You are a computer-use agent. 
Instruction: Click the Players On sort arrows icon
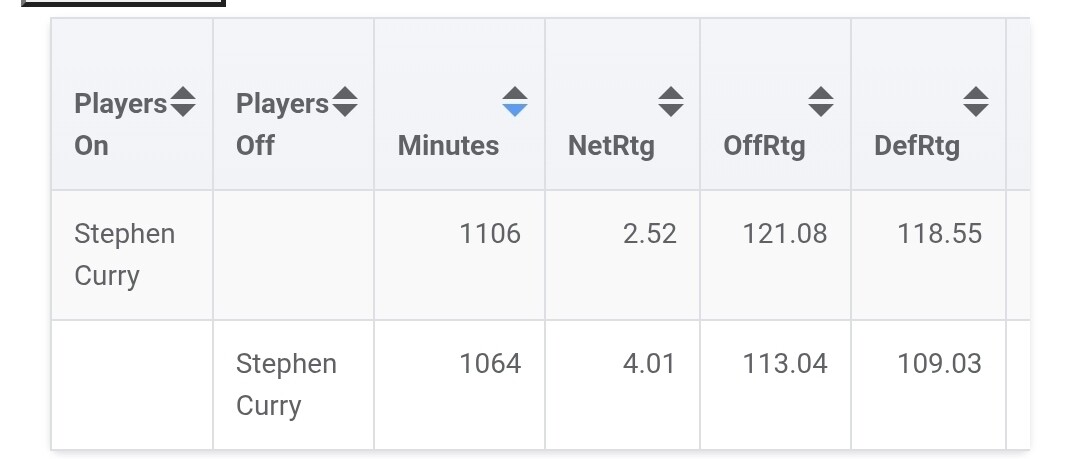coord(183,102)
